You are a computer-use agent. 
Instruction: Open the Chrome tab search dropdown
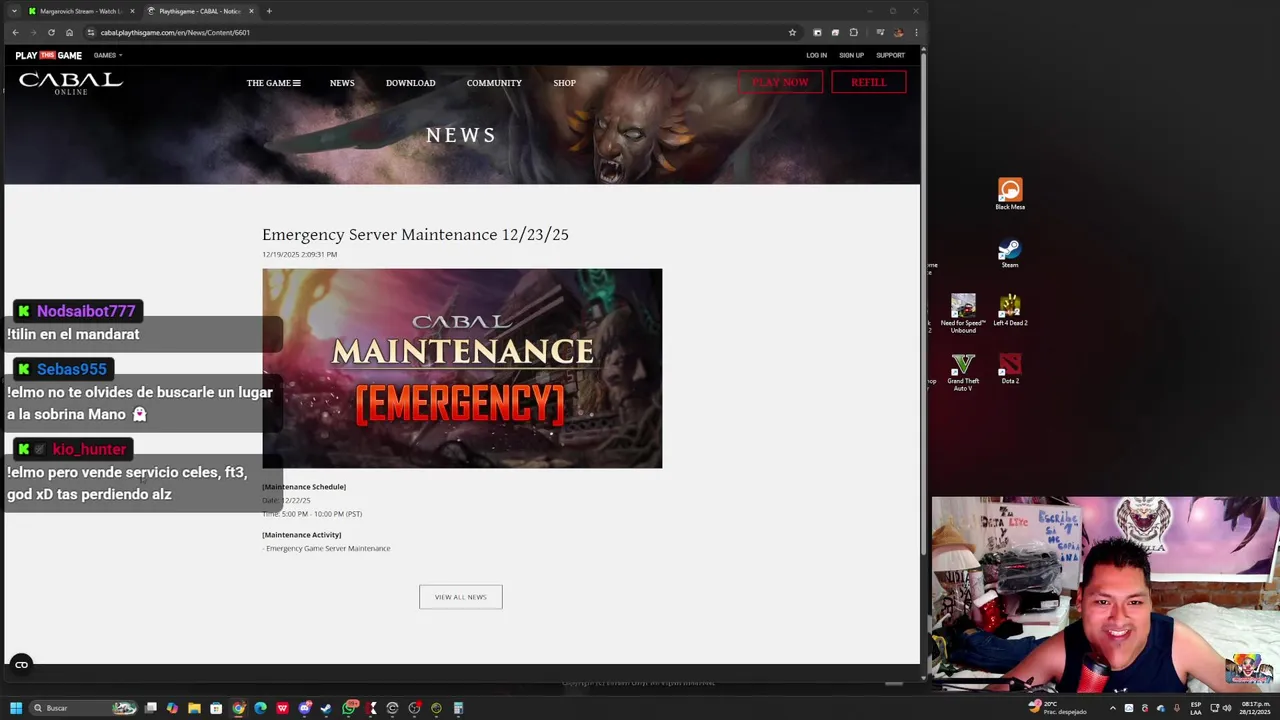click(x=14, y=11)
